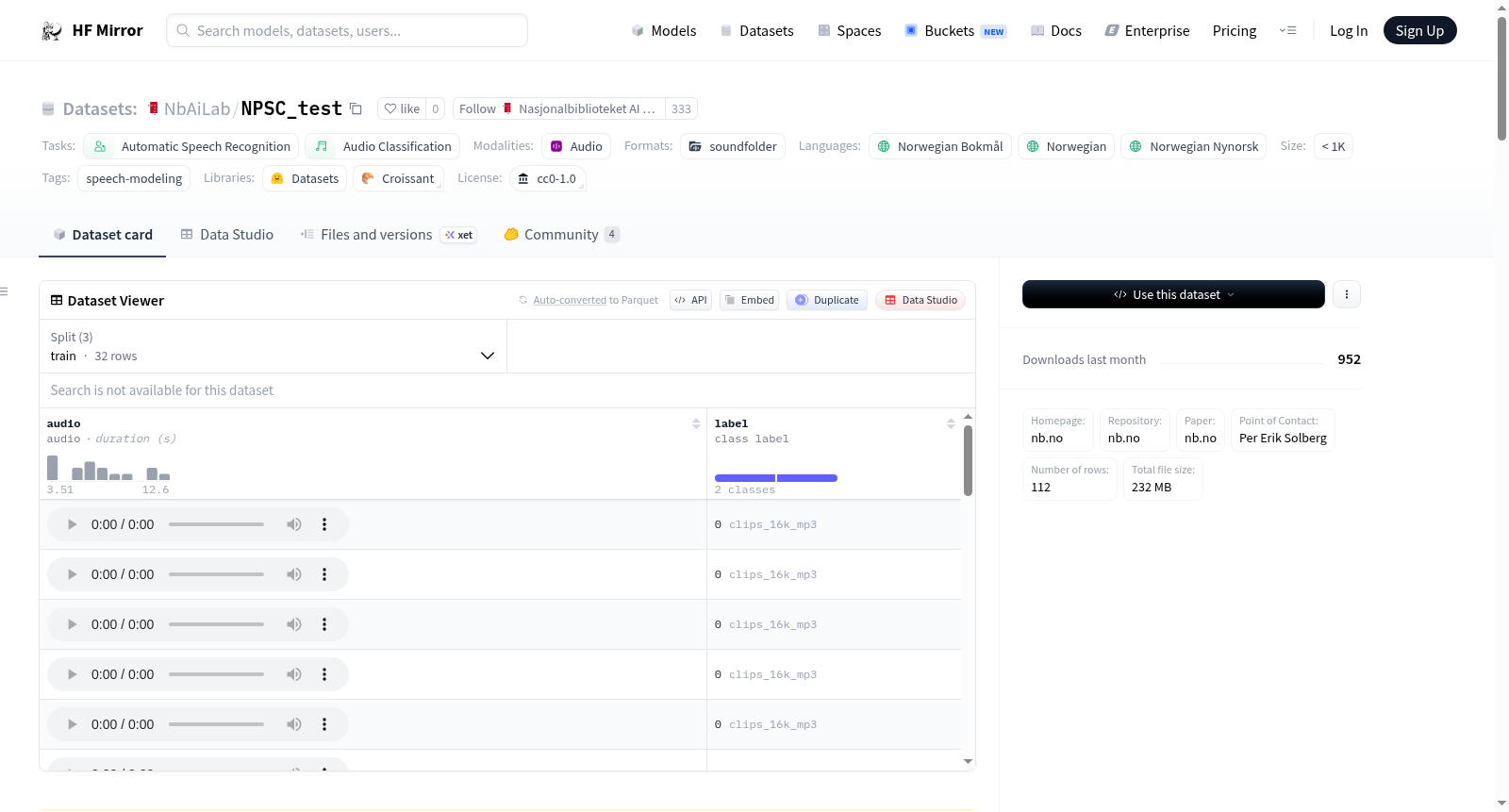Viewport: 1509px width, 812px height.
Task: Open the Models menu item
Action: point(664,30)
